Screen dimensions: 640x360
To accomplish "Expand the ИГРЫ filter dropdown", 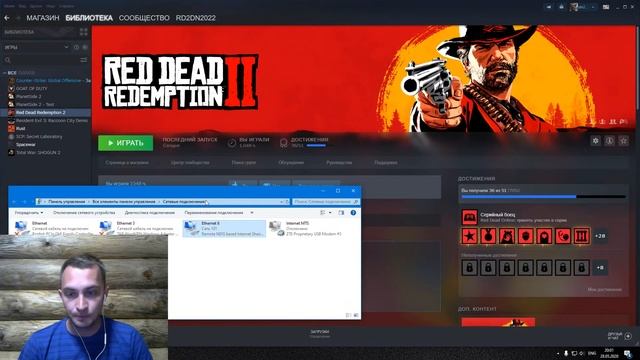I will 66,47.
